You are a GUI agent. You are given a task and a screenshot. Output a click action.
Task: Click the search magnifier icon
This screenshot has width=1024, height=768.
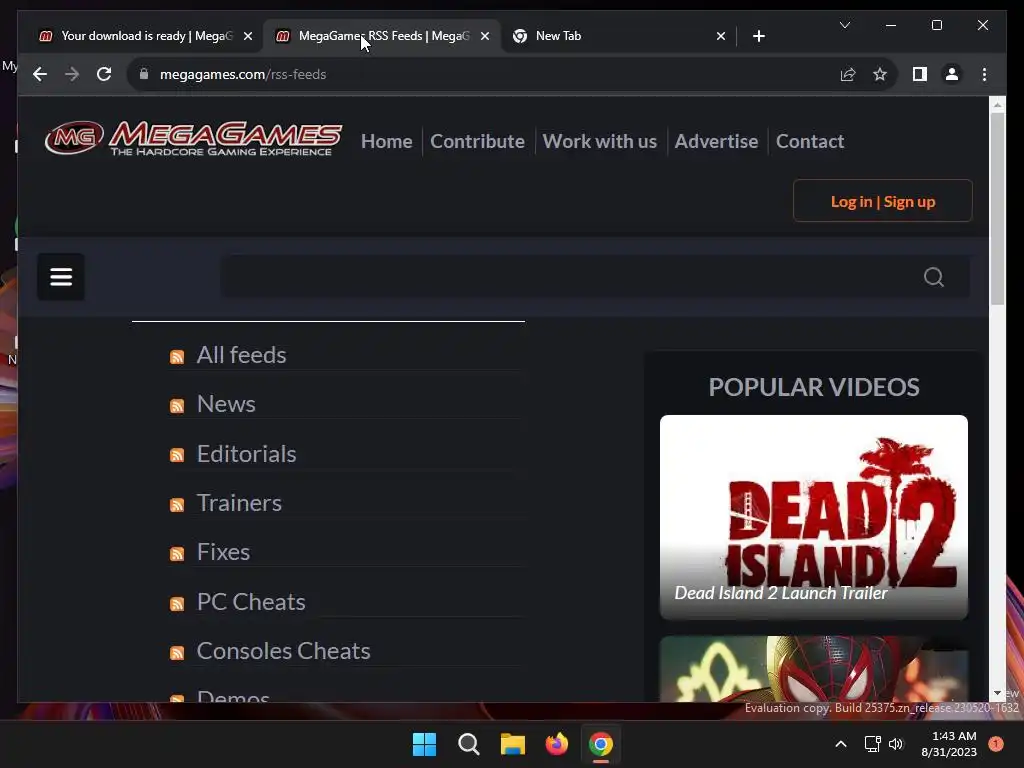[x=933, y=277]
